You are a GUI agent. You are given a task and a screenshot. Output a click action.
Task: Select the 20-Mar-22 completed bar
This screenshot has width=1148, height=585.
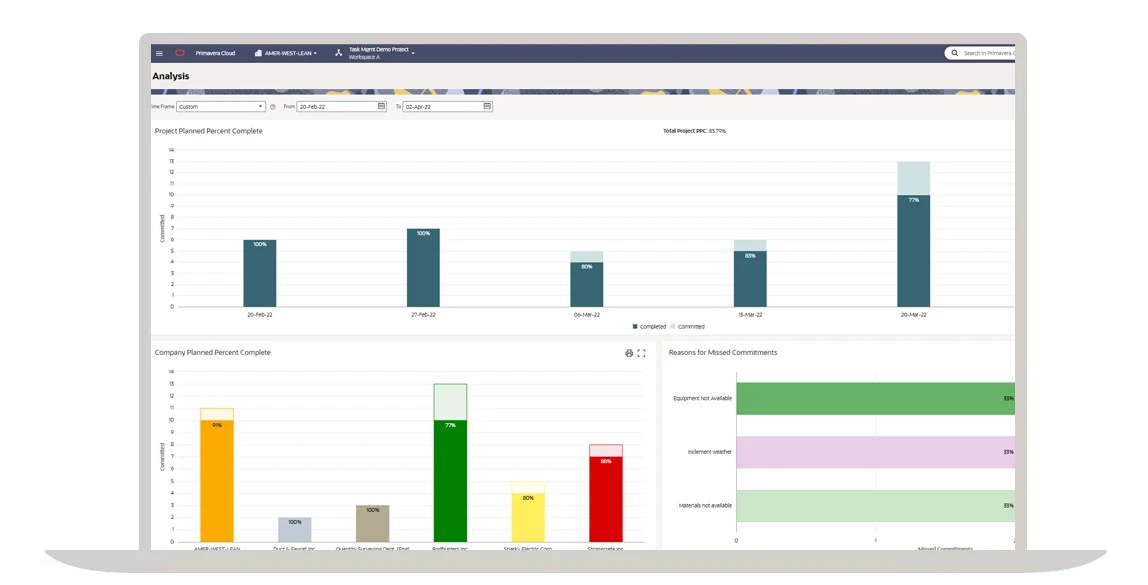pos(913,250)
